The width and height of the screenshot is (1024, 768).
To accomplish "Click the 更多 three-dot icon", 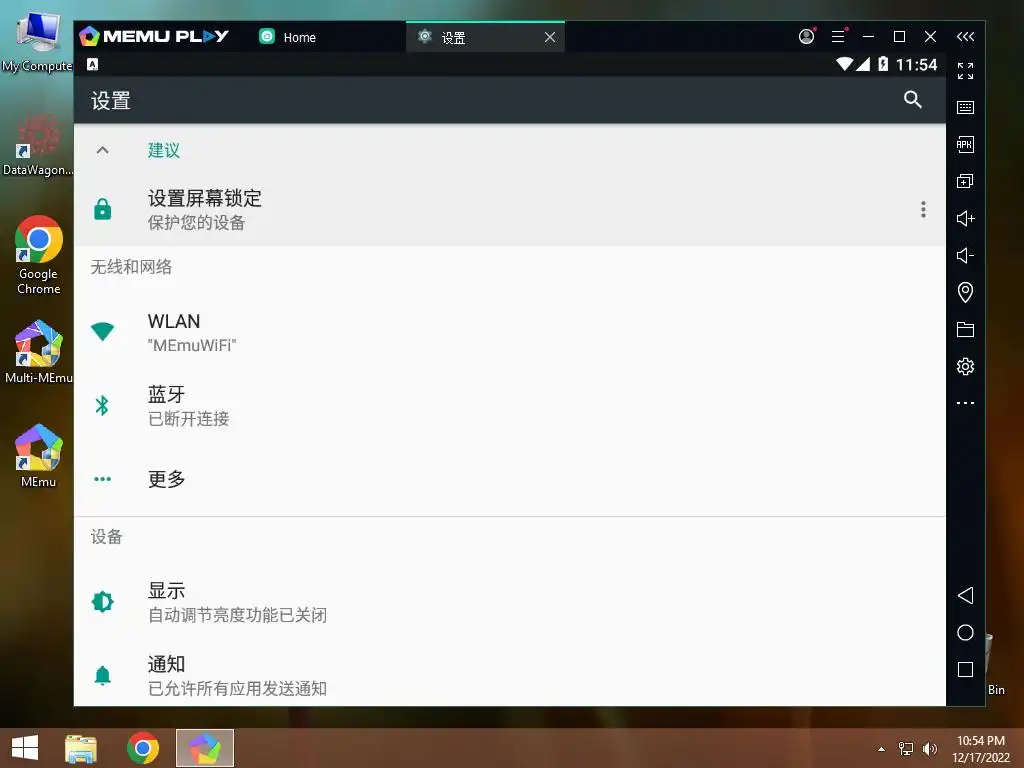I will 103,479.
